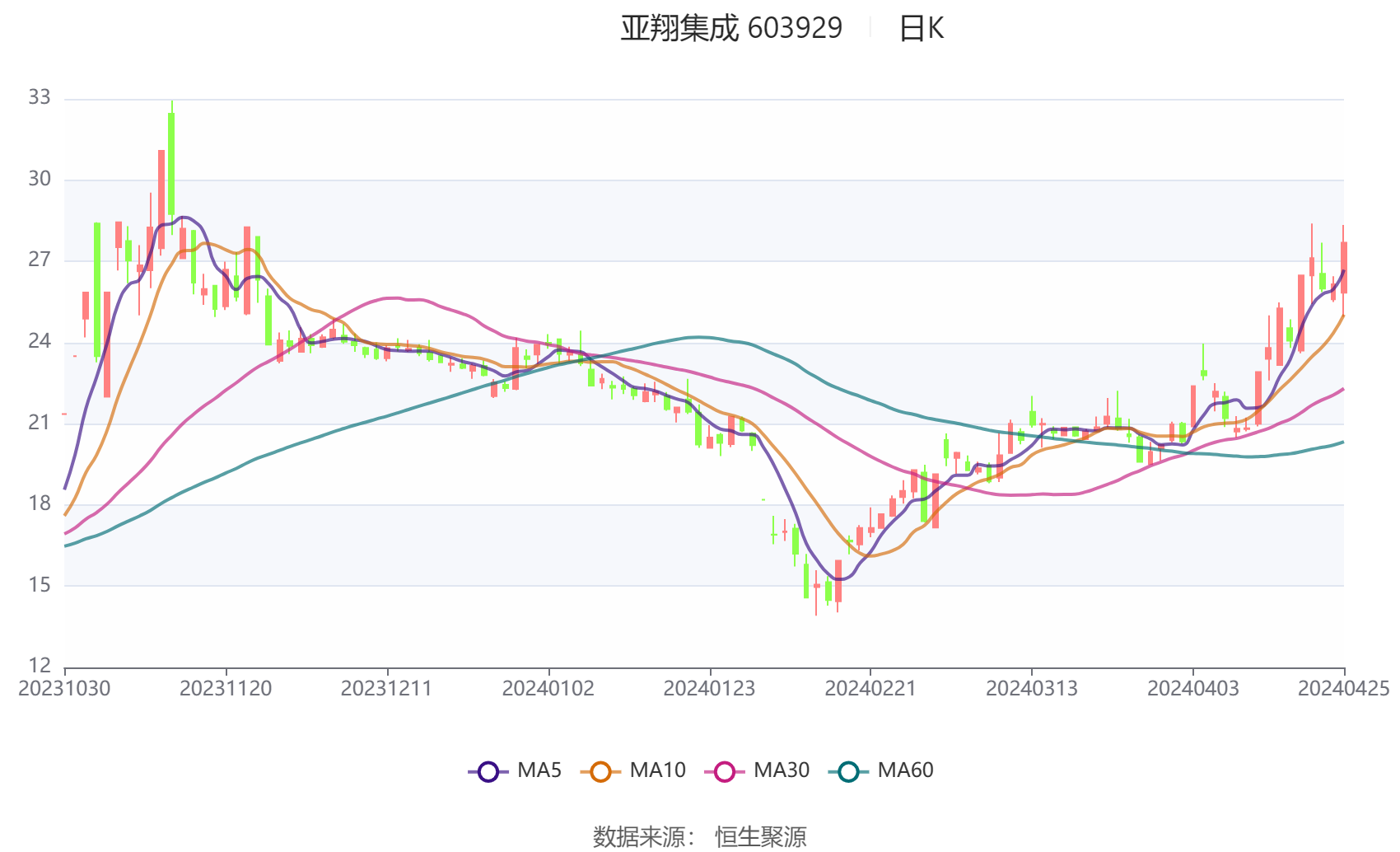1400x852 pixels.
Task: Click the 20240425 date axis label
Action: [x=1344, y=689]
